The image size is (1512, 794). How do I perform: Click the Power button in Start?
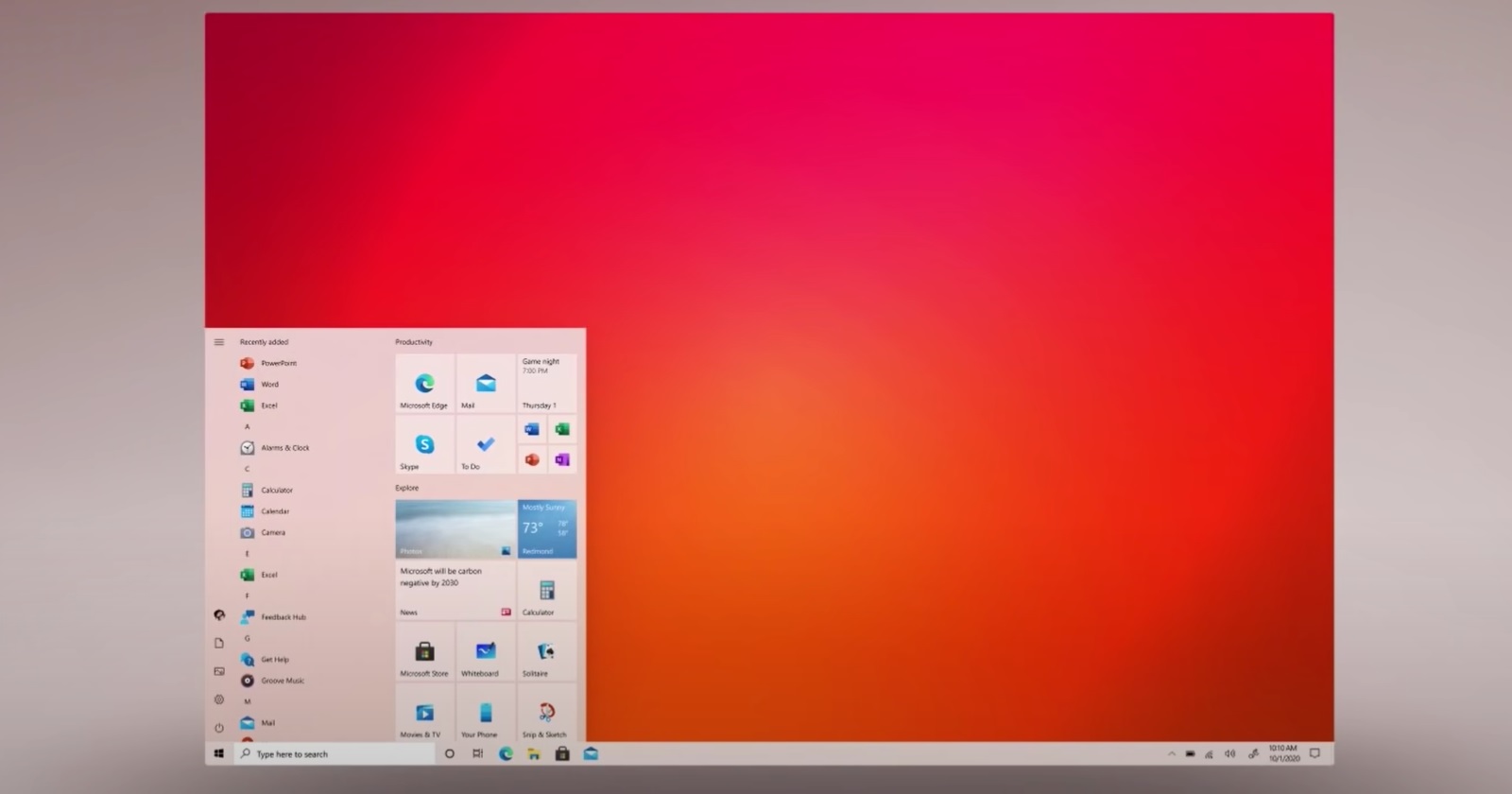[219, 728]
